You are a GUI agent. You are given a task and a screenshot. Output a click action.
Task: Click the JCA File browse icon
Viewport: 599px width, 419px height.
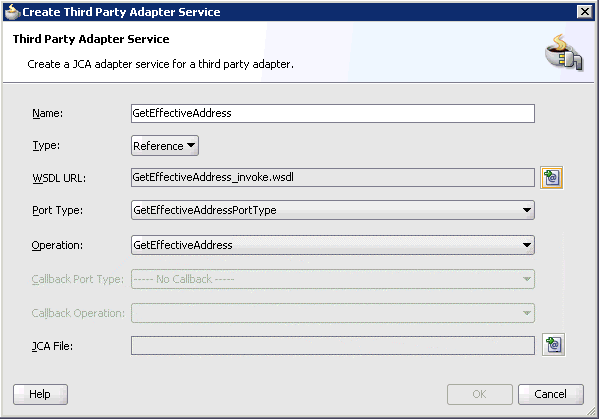coord(553,345)
